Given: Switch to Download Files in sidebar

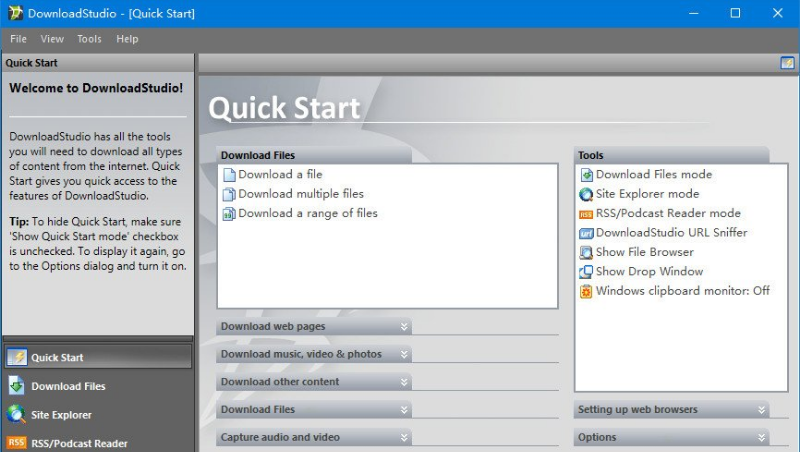Looking at the screenshot, I should (x=98, y=386).
